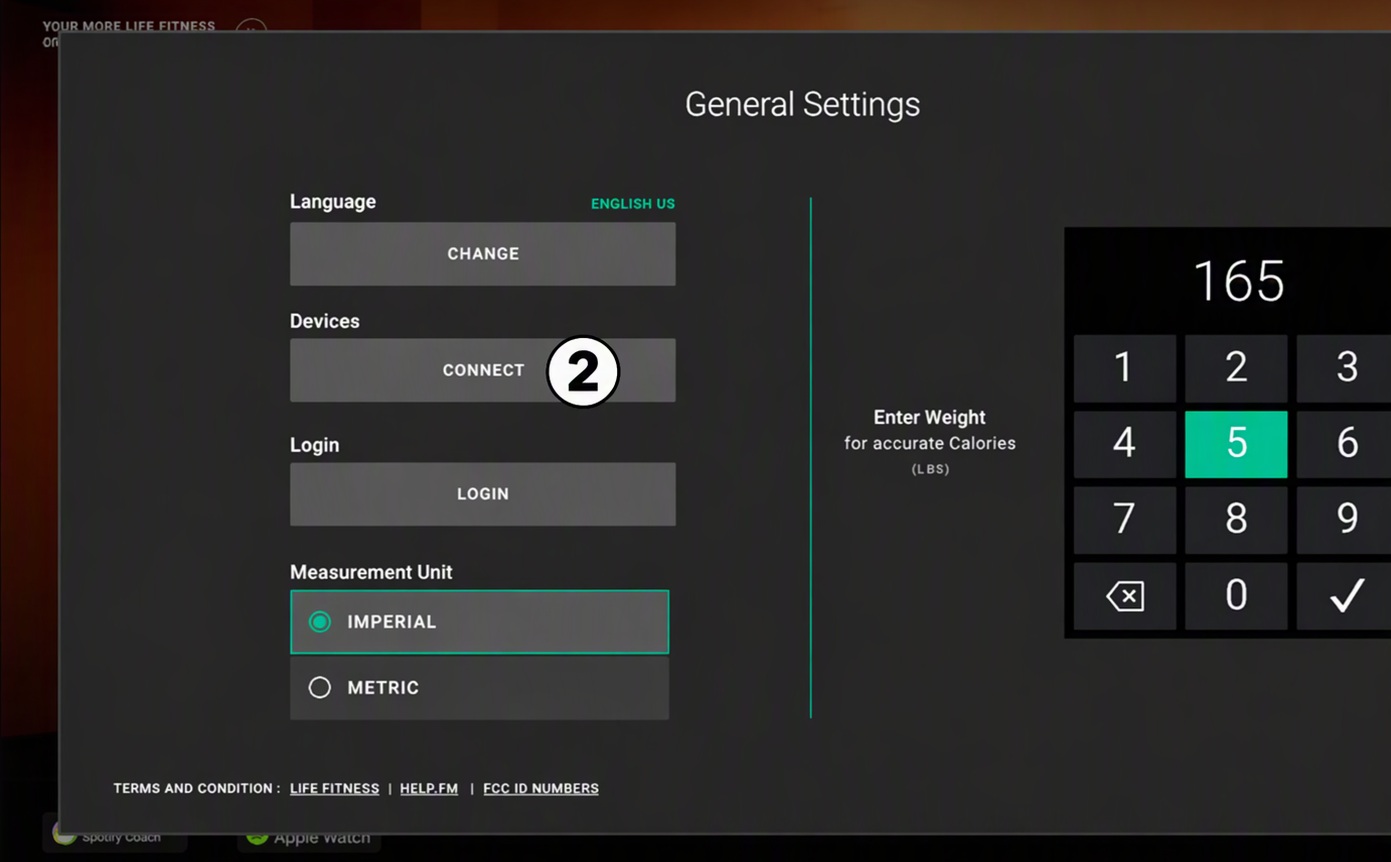Screen dimensions: 1391x862
Task: Open the Life Fitness terms link
Action: click(x=334, y=788)
